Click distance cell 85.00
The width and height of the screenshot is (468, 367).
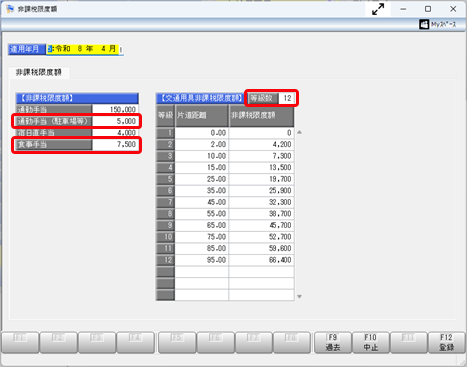202,248
